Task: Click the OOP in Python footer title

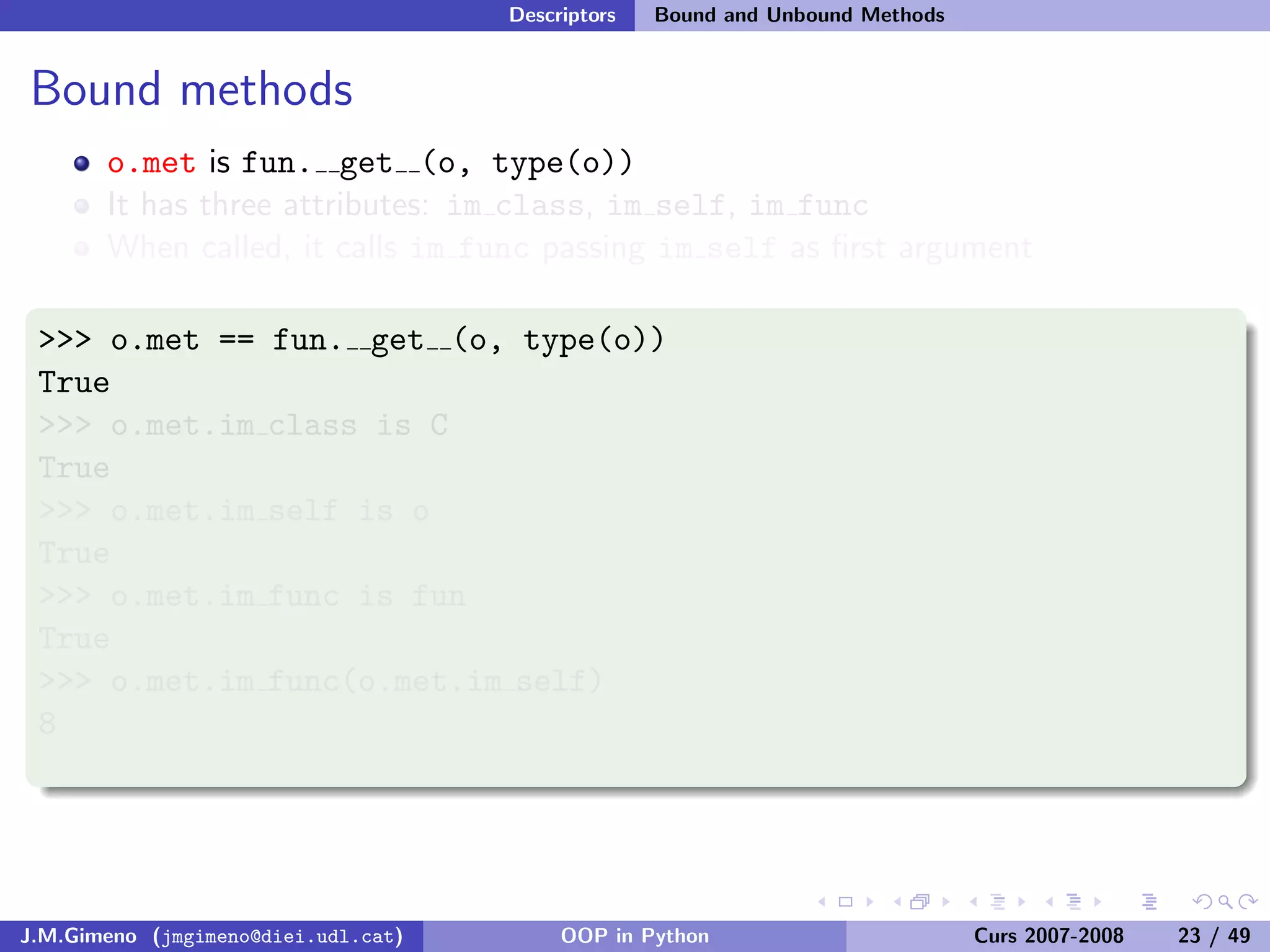Action: click(x=635, y=936)
